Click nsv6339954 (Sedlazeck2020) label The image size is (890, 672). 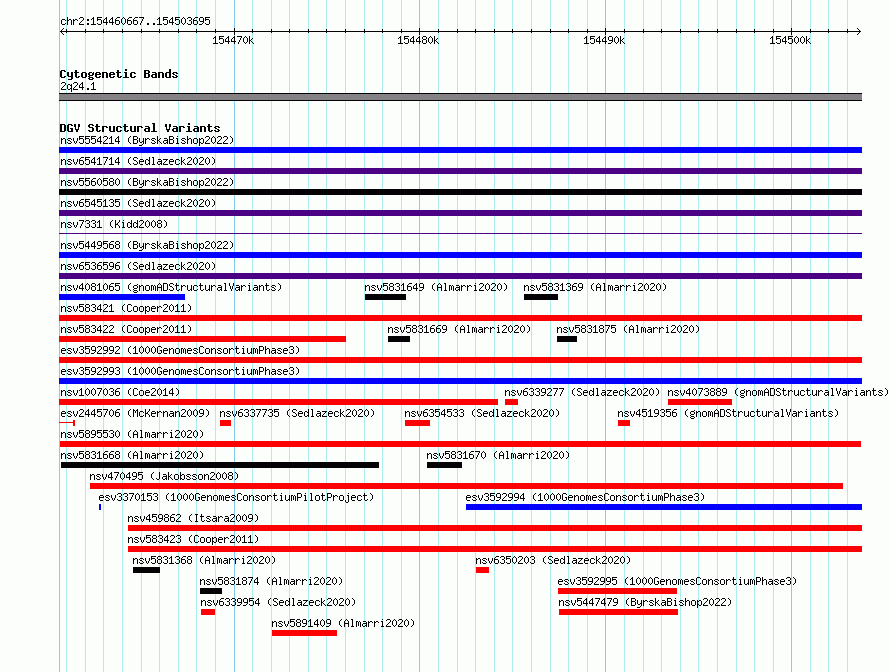click(278, 602)
